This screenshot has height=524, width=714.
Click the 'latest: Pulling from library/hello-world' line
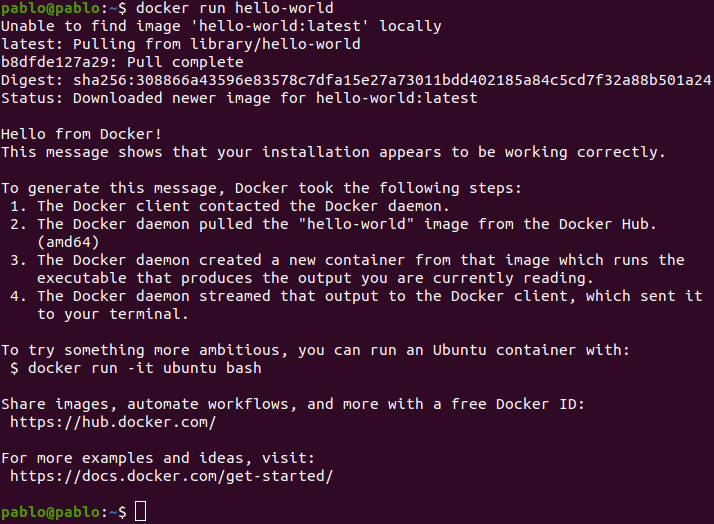[180, 44]
